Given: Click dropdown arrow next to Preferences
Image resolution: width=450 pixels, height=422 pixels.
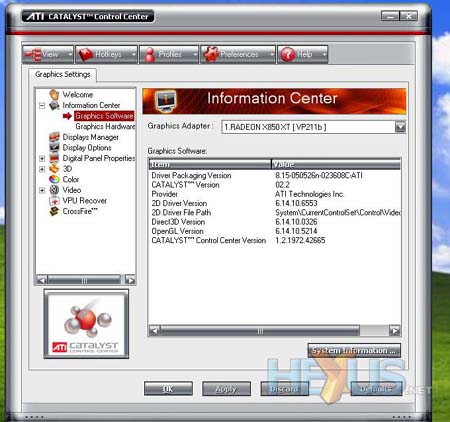Looking at the screenshot, I should click(x=272, y=54).
